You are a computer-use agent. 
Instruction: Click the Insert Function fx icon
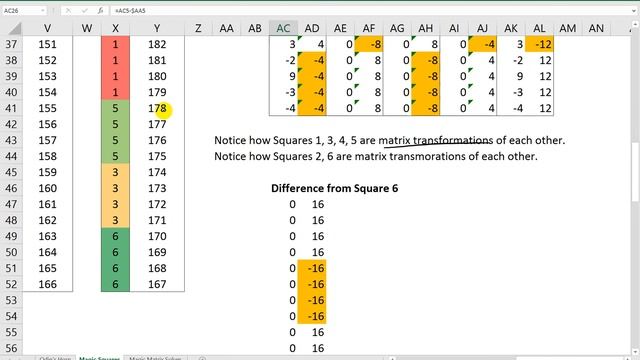coord(100,11)
